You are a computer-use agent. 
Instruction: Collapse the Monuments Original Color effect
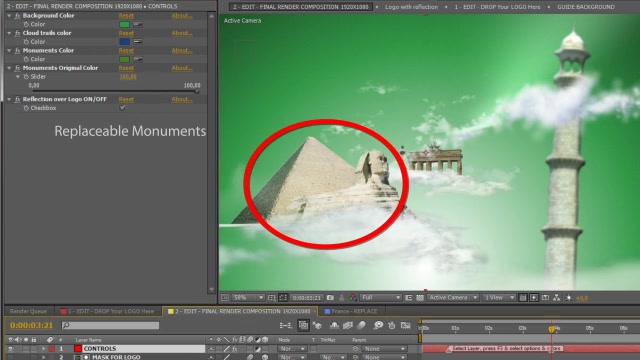9,68
